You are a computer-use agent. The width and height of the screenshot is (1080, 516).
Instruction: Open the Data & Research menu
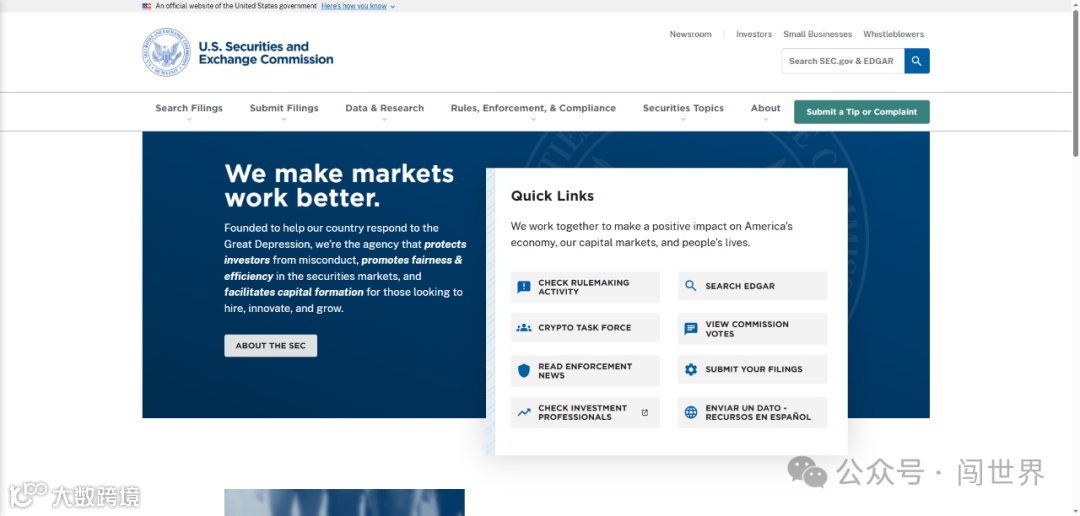[384, 108]
